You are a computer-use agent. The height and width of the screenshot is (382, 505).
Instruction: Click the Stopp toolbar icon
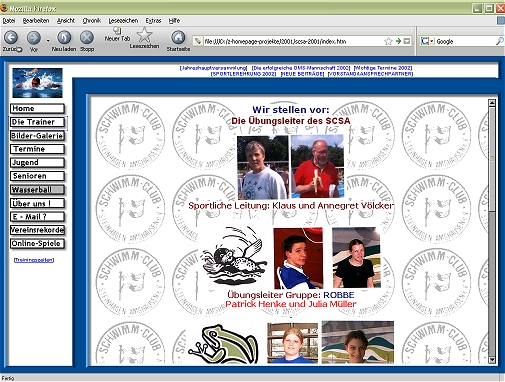tap(87, 37)
